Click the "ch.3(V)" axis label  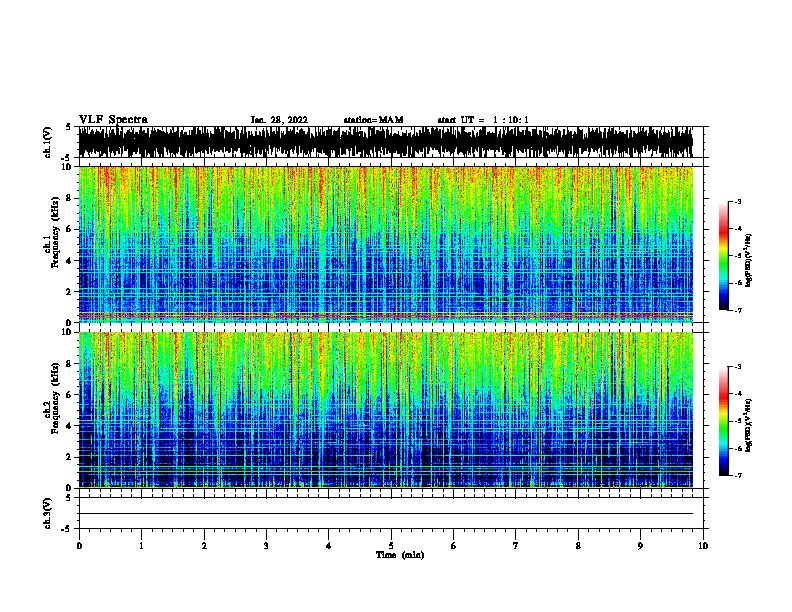pyautogui.click(x=47, y=513)
